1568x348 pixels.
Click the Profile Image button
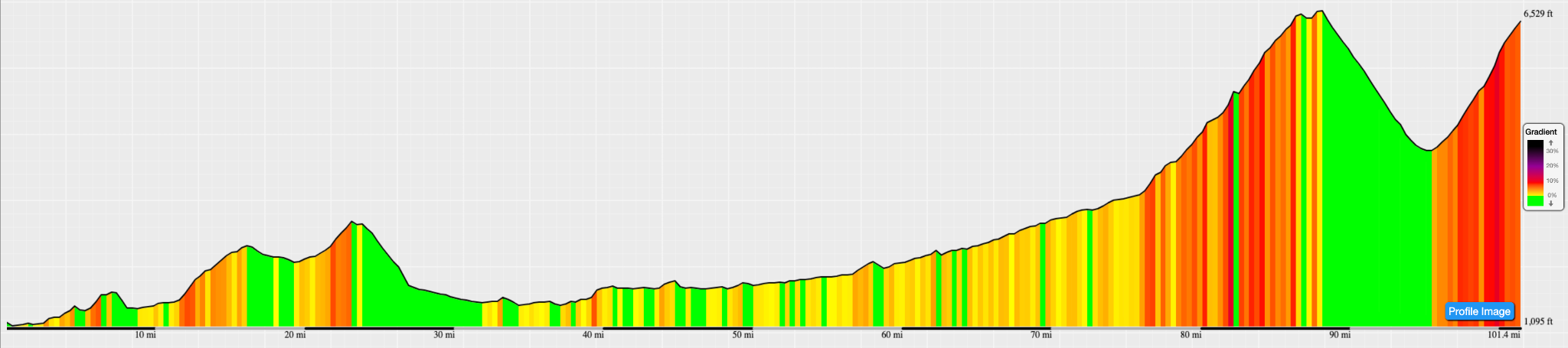coord(1480,311)
